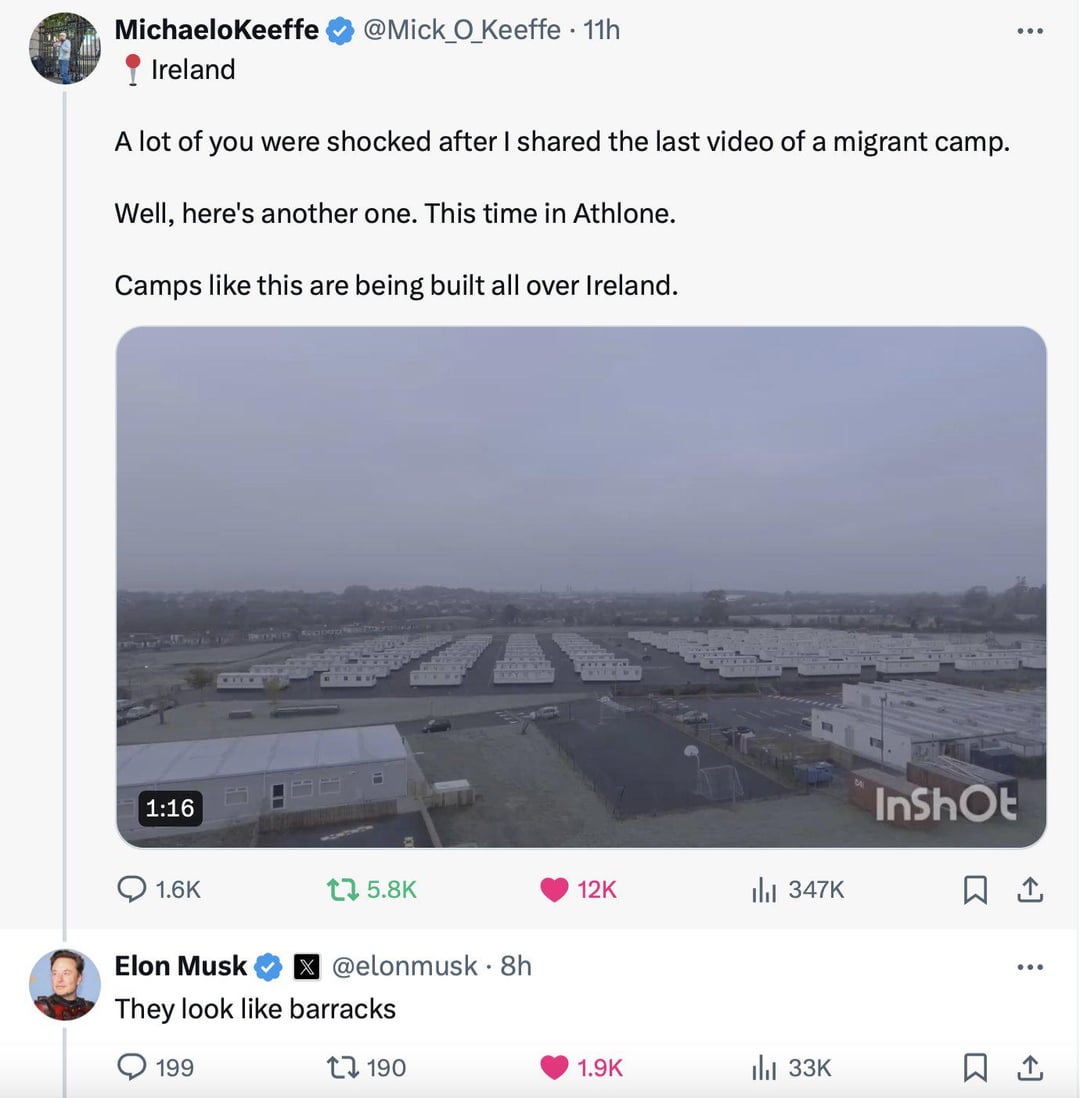Open Elon Musk's profile avatar
Screen dimensions: 1080x1098
[64, 985]
